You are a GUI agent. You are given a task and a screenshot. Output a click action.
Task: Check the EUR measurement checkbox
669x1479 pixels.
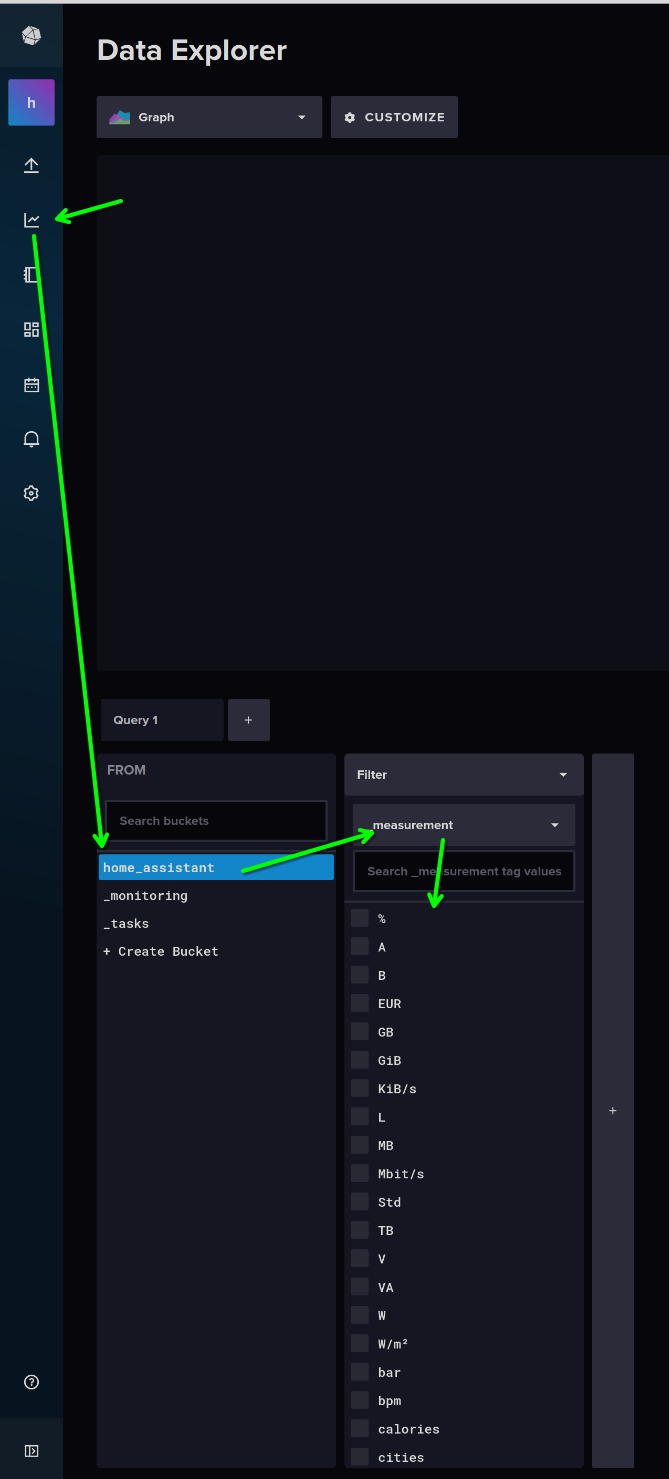pyautogui.click(x=360, y=1003)
